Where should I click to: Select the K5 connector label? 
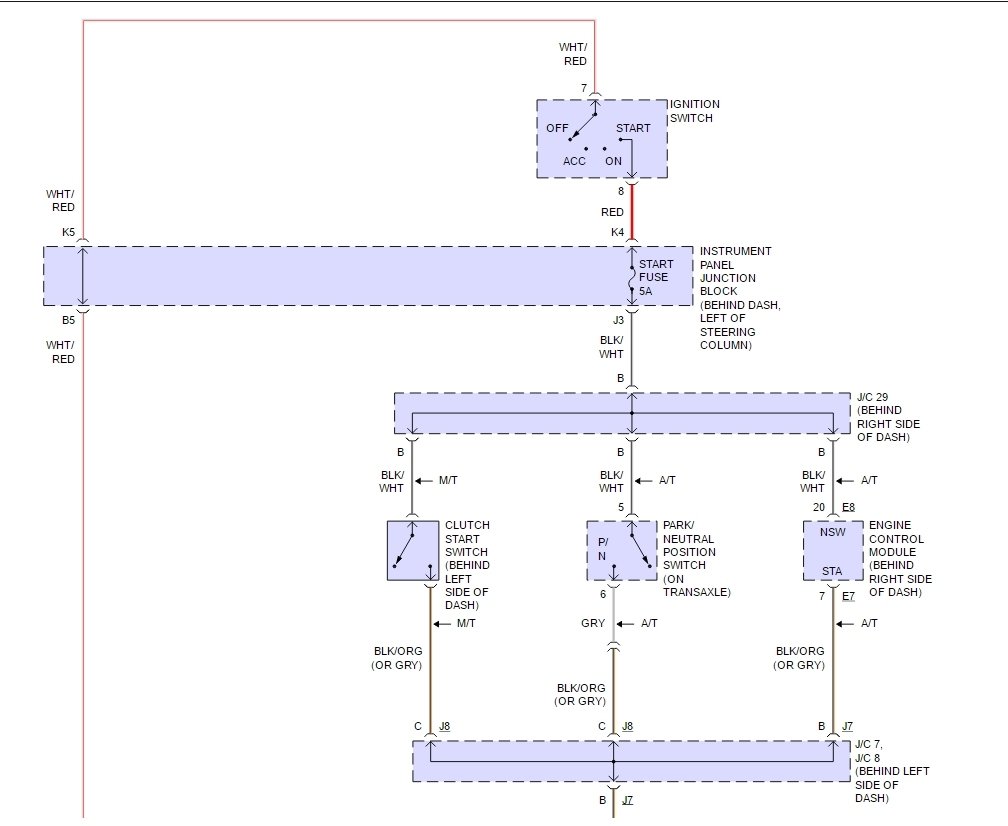[68, 232]
